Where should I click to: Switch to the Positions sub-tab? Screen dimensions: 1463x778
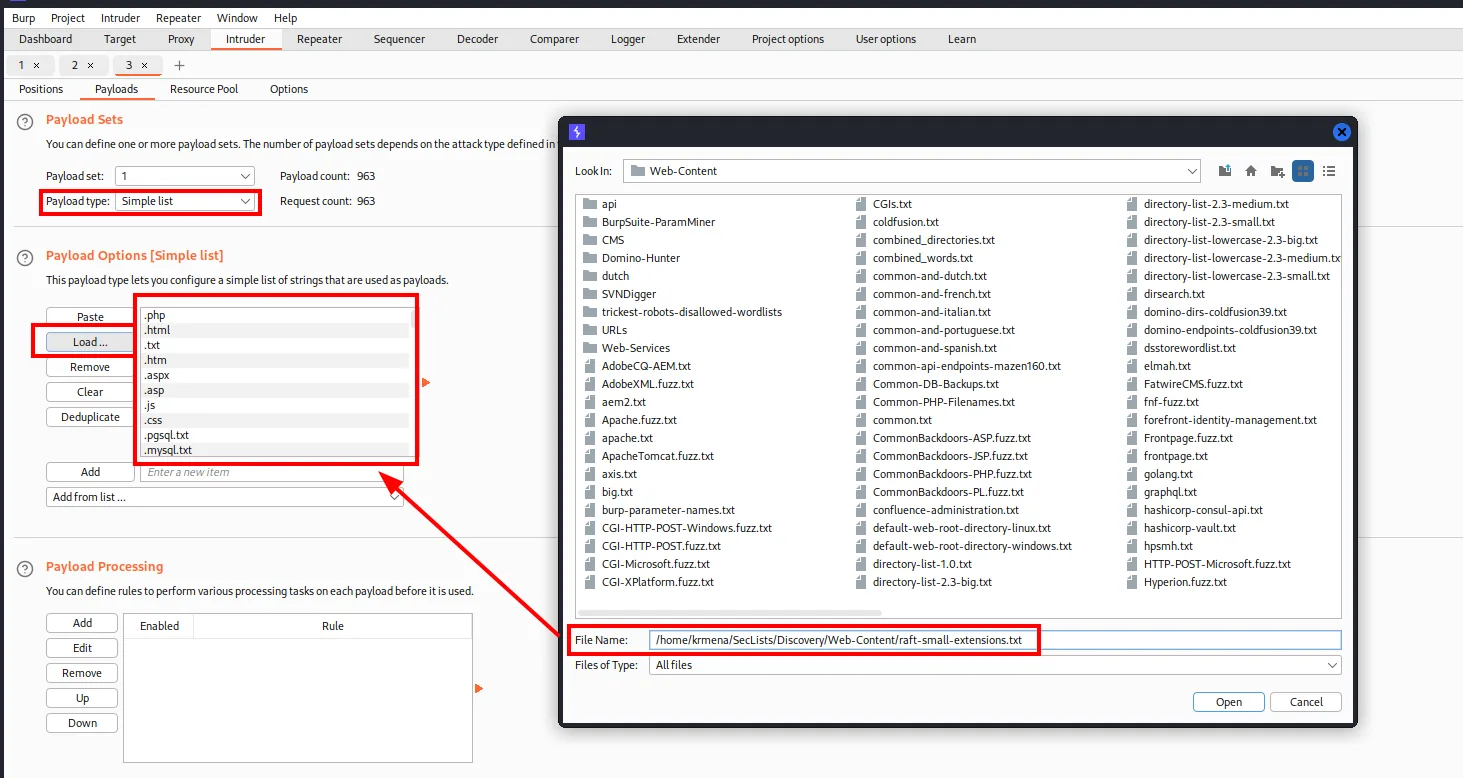[x=41, y=89]
